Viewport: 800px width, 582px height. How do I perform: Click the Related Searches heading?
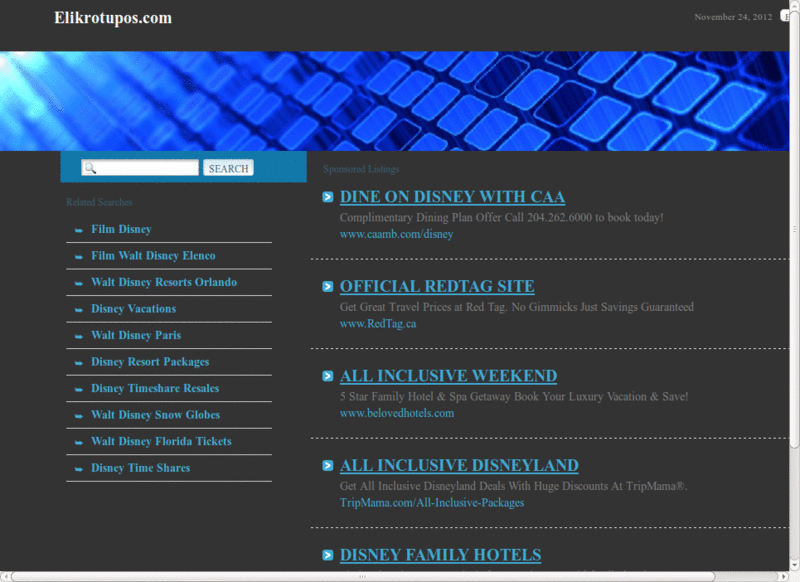click(x=99, y=203)
